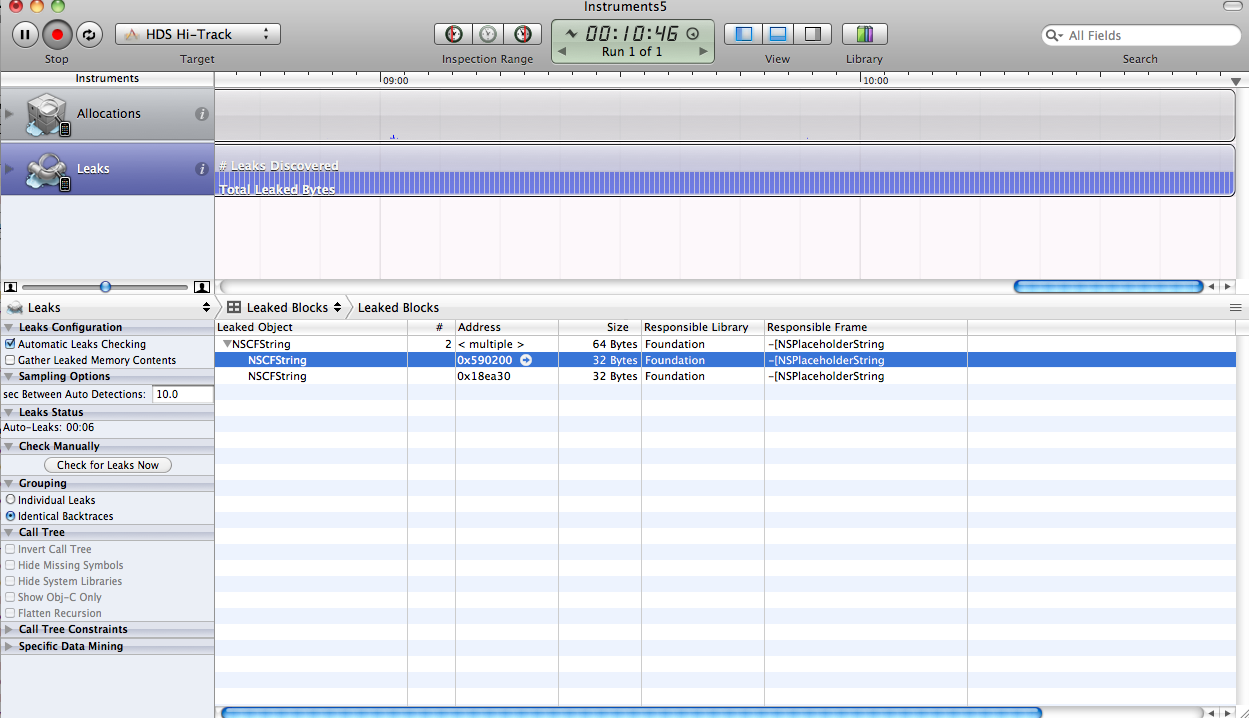
Task: Select Individual Leaks grouping option
Action: click(11, 500)
